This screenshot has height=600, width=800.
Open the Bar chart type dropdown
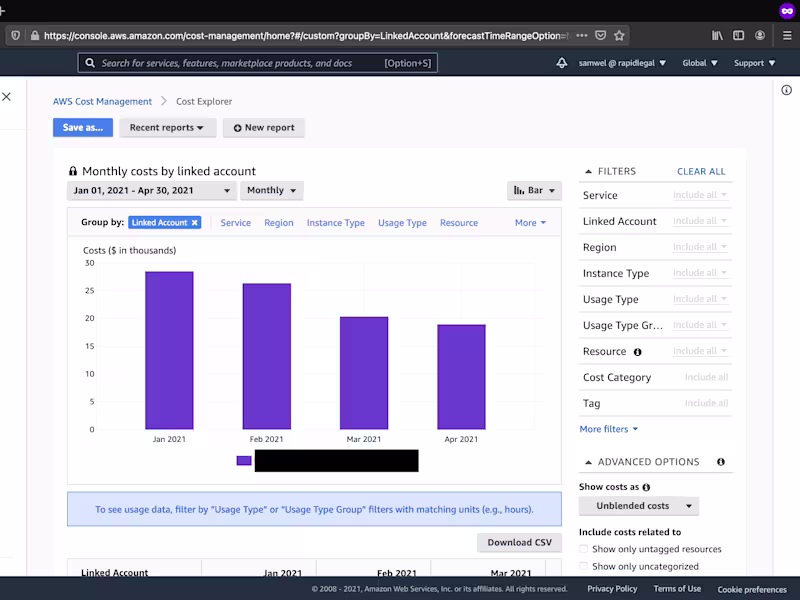pos(534,190)
